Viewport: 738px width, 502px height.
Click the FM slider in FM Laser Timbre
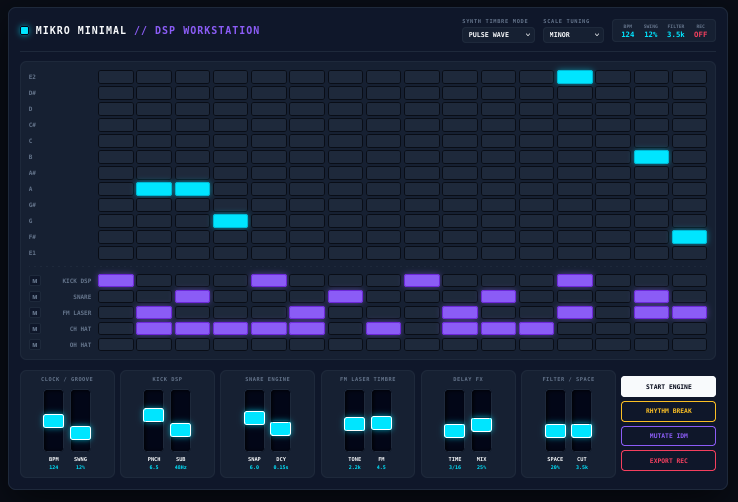pyautogui.click(x=381, y=421)
